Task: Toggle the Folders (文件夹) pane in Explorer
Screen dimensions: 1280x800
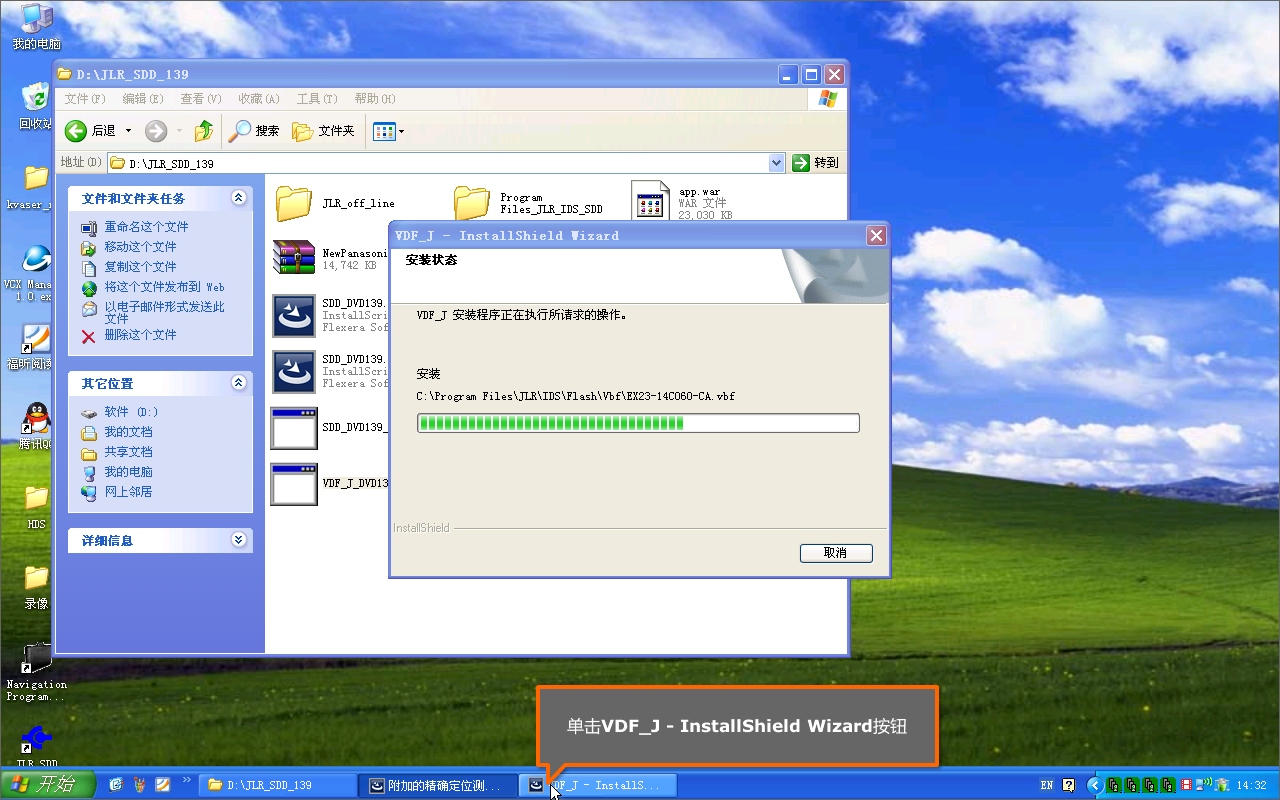Action: pos(323,131)
